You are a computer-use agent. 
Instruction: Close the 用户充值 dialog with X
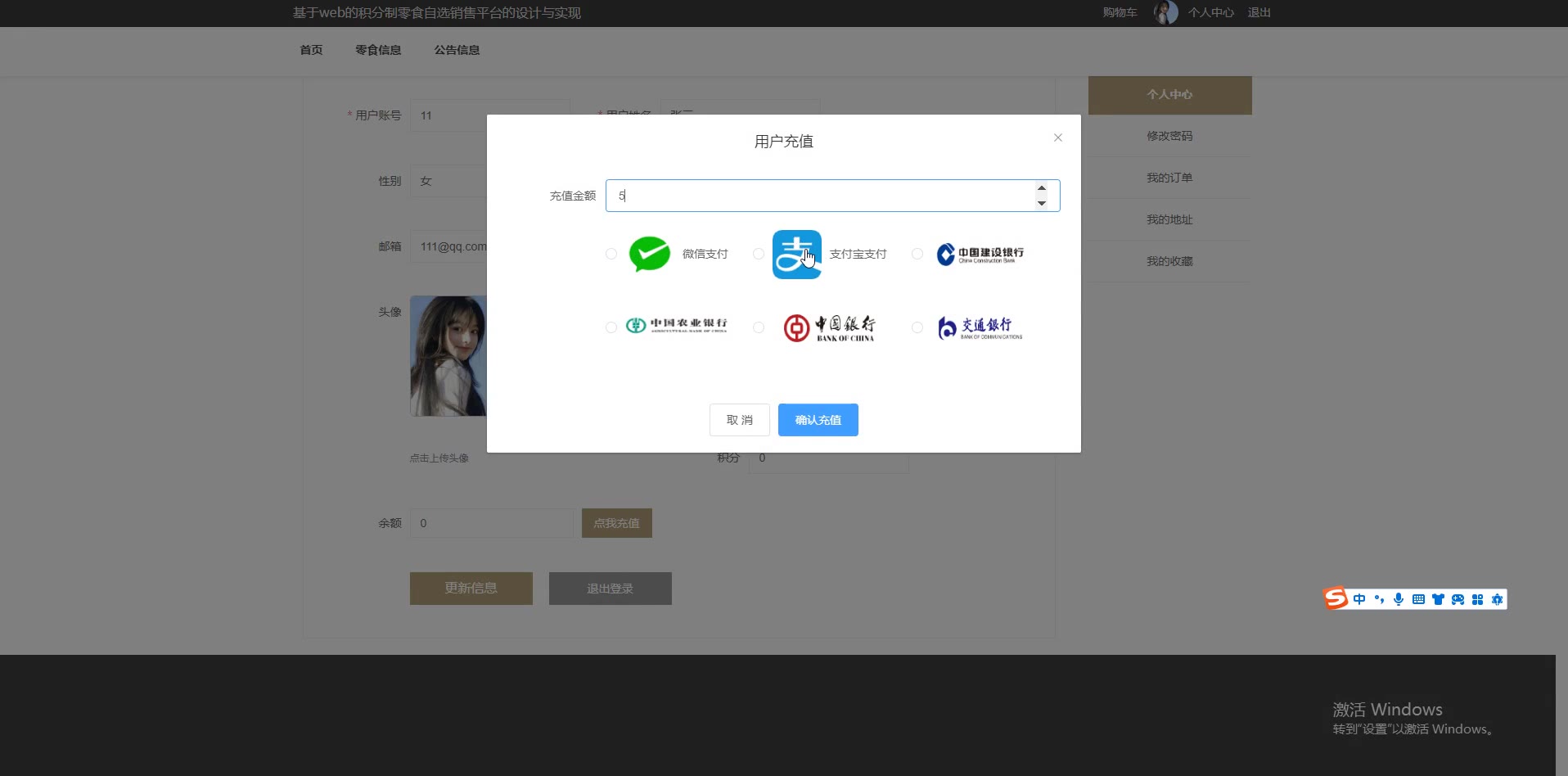tap(1058, 138)
